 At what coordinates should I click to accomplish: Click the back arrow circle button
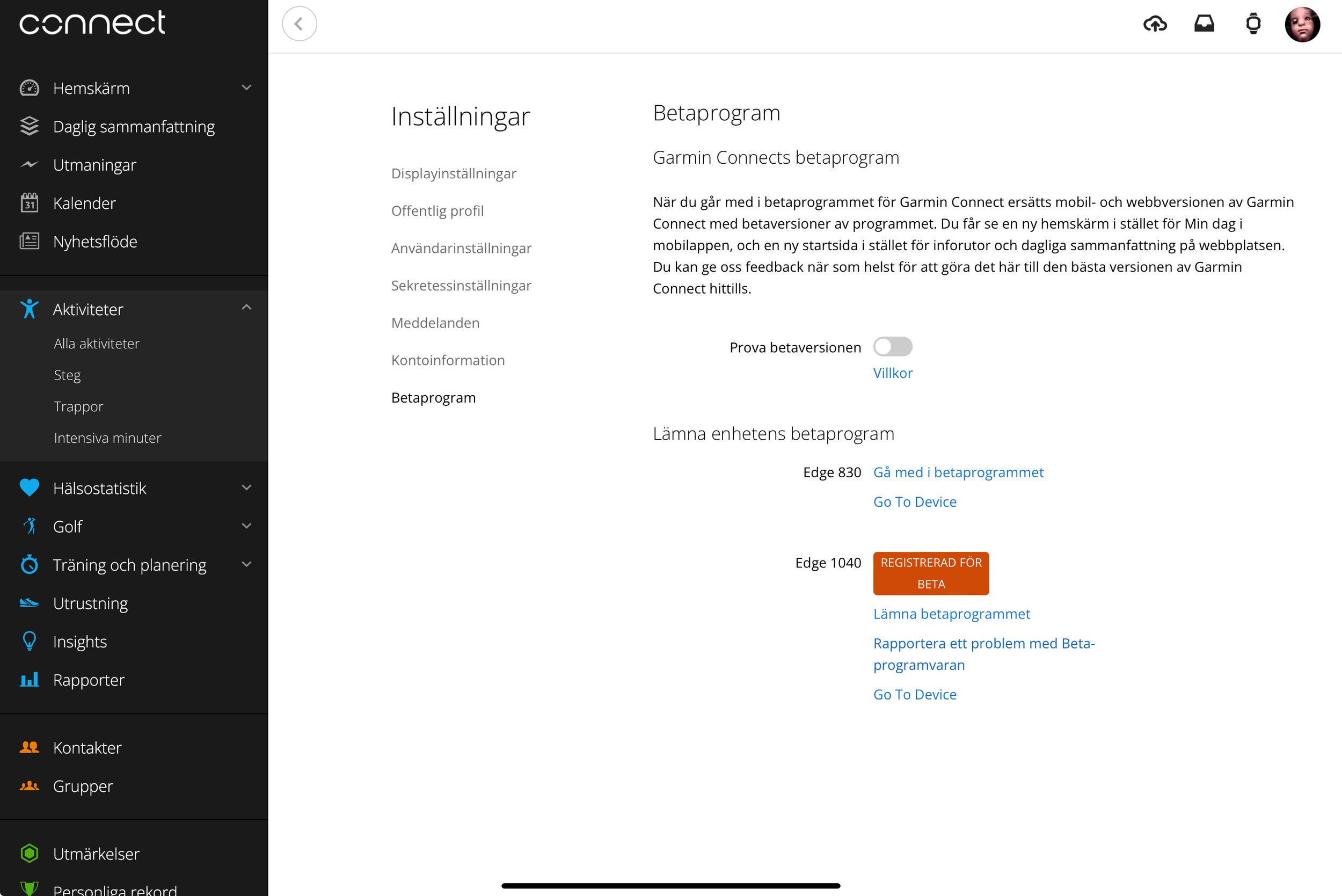coord(300,24)
